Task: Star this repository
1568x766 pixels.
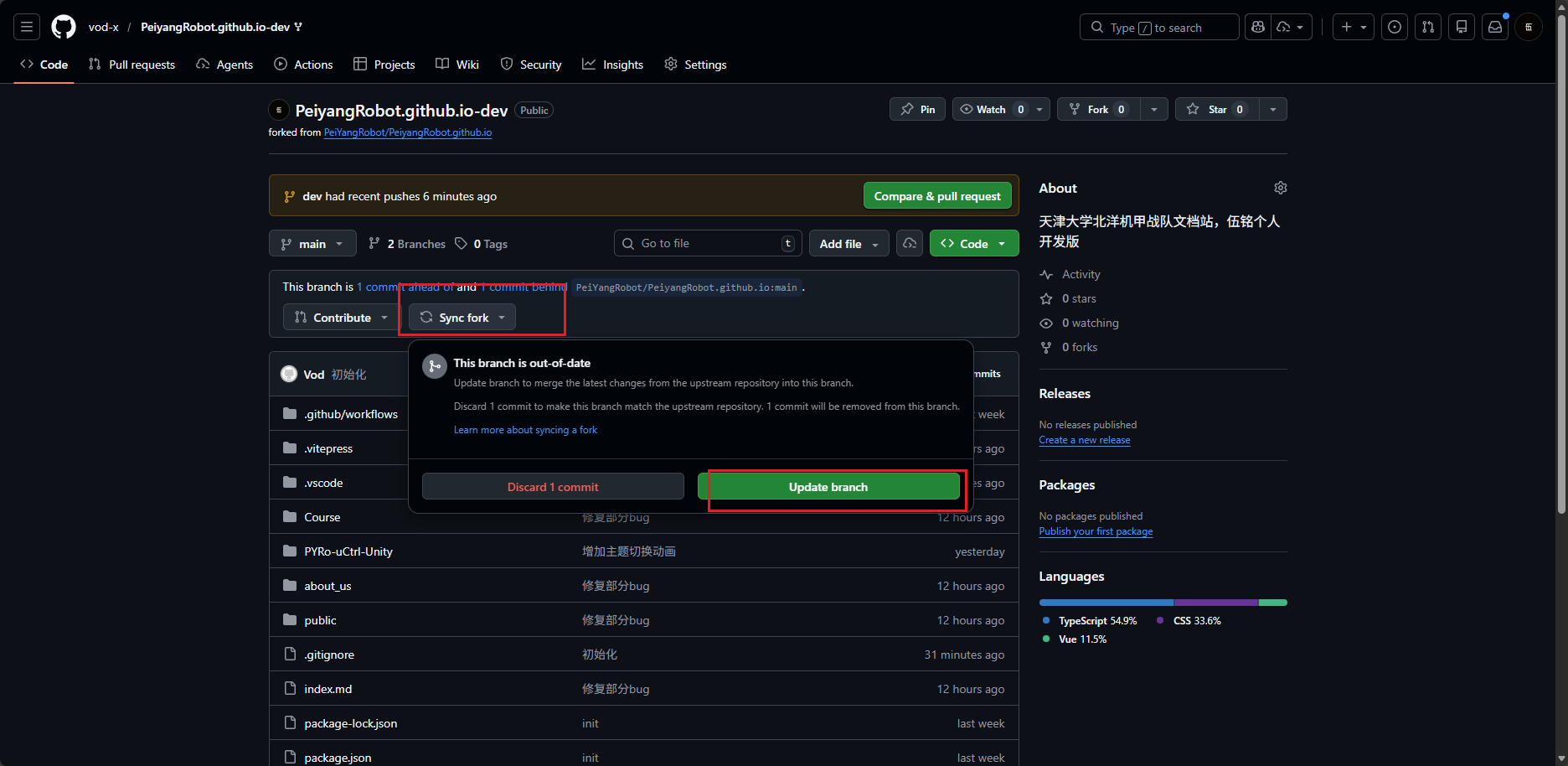Action: [x=1217, y=109]
